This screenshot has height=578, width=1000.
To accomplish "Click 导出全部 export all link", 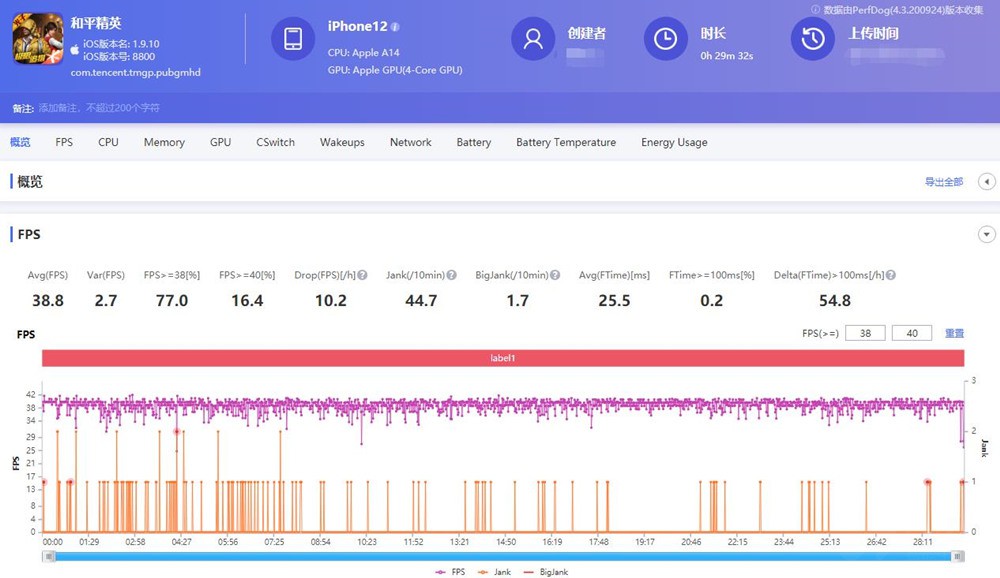I will (944, 182).
